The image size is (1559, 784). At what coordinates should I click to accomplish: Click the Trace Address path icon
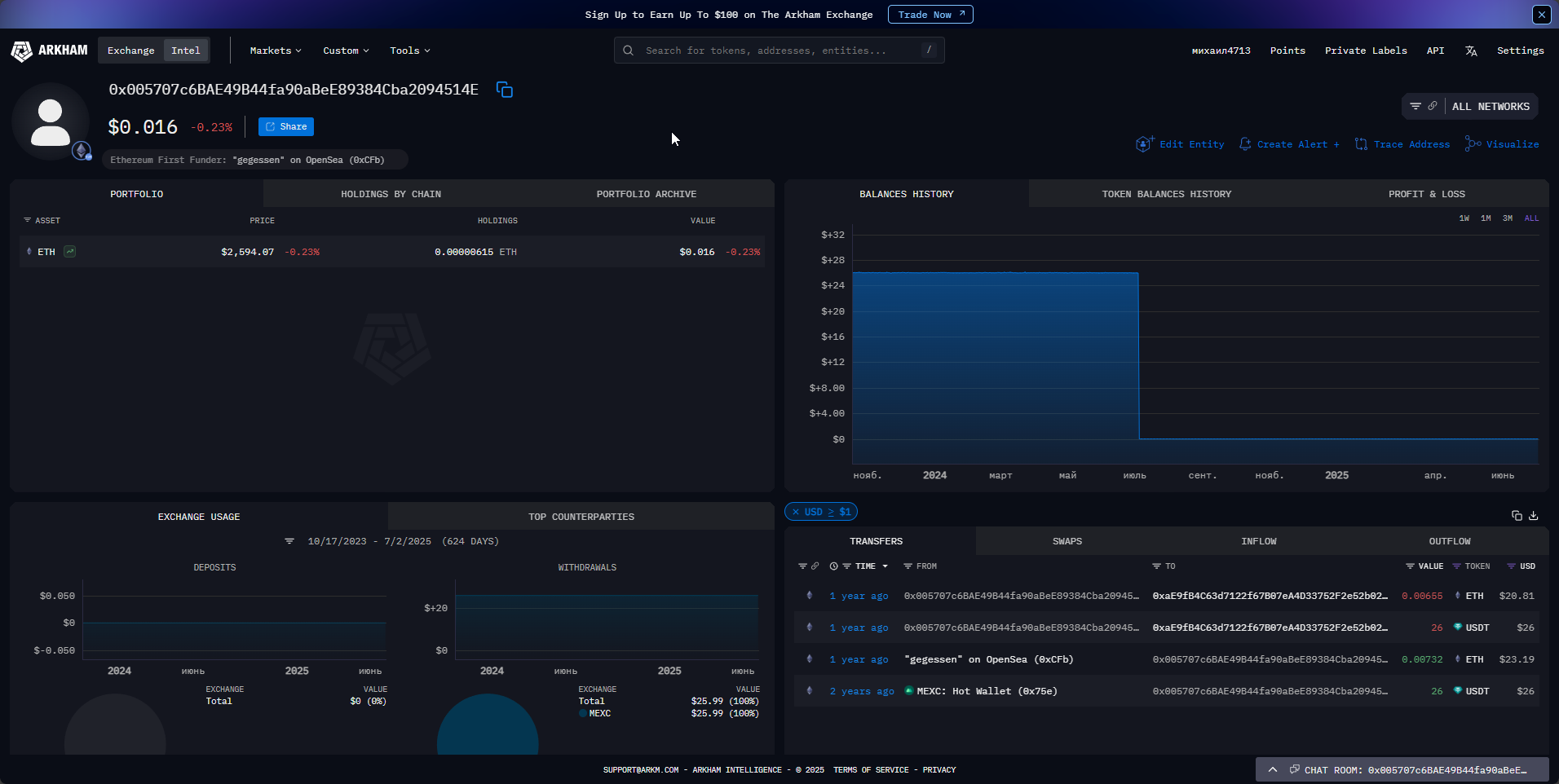pyautogui.click(x=1361, y=144)
